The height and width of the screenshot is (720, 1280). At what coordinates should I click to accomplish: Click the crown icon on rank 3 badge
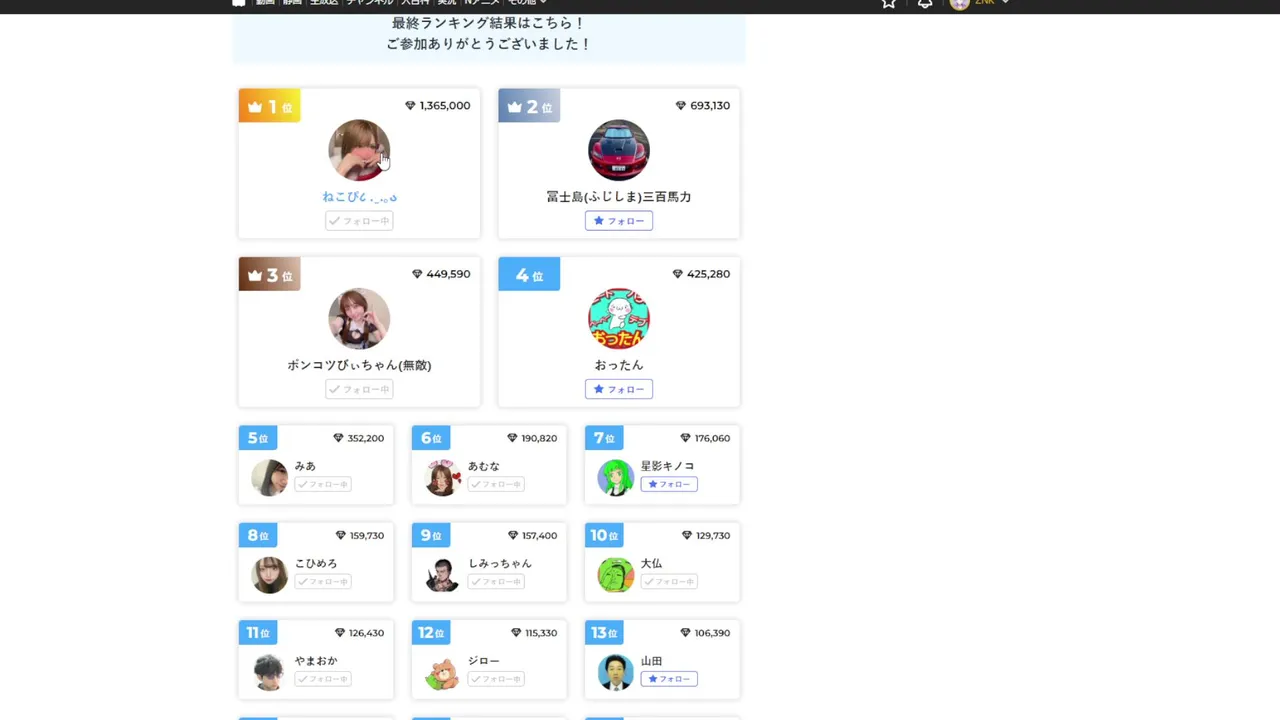click(255, 275)
